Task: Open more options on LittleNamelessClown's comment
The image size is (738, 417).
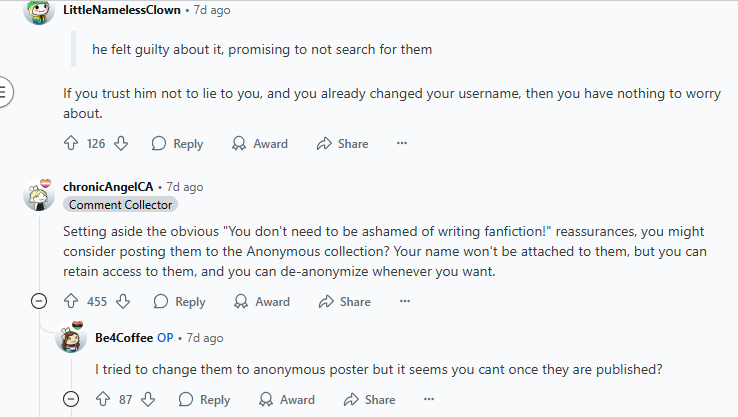Action: 401,143
